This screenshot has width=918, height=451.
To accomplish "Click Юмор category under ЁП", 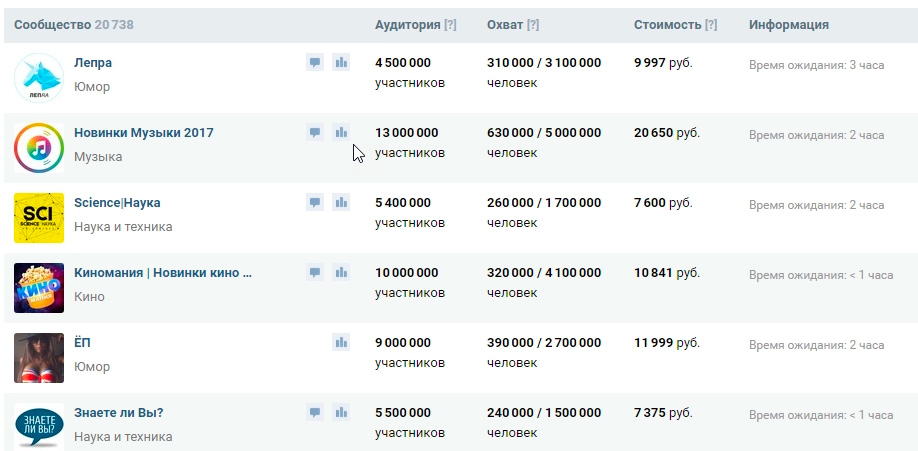I will [x=92, y=367].
